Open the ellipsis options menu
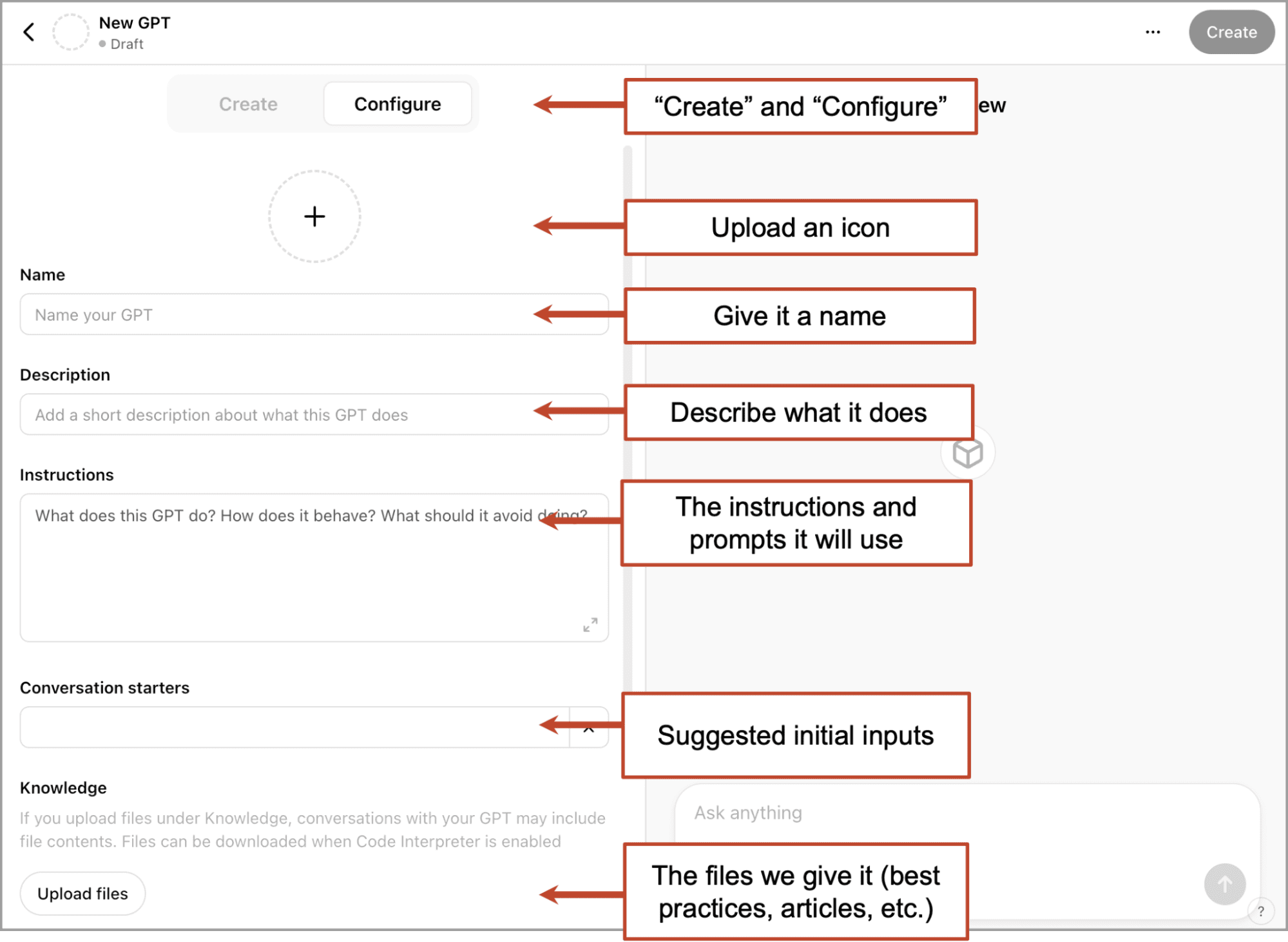 point(1153,32)
